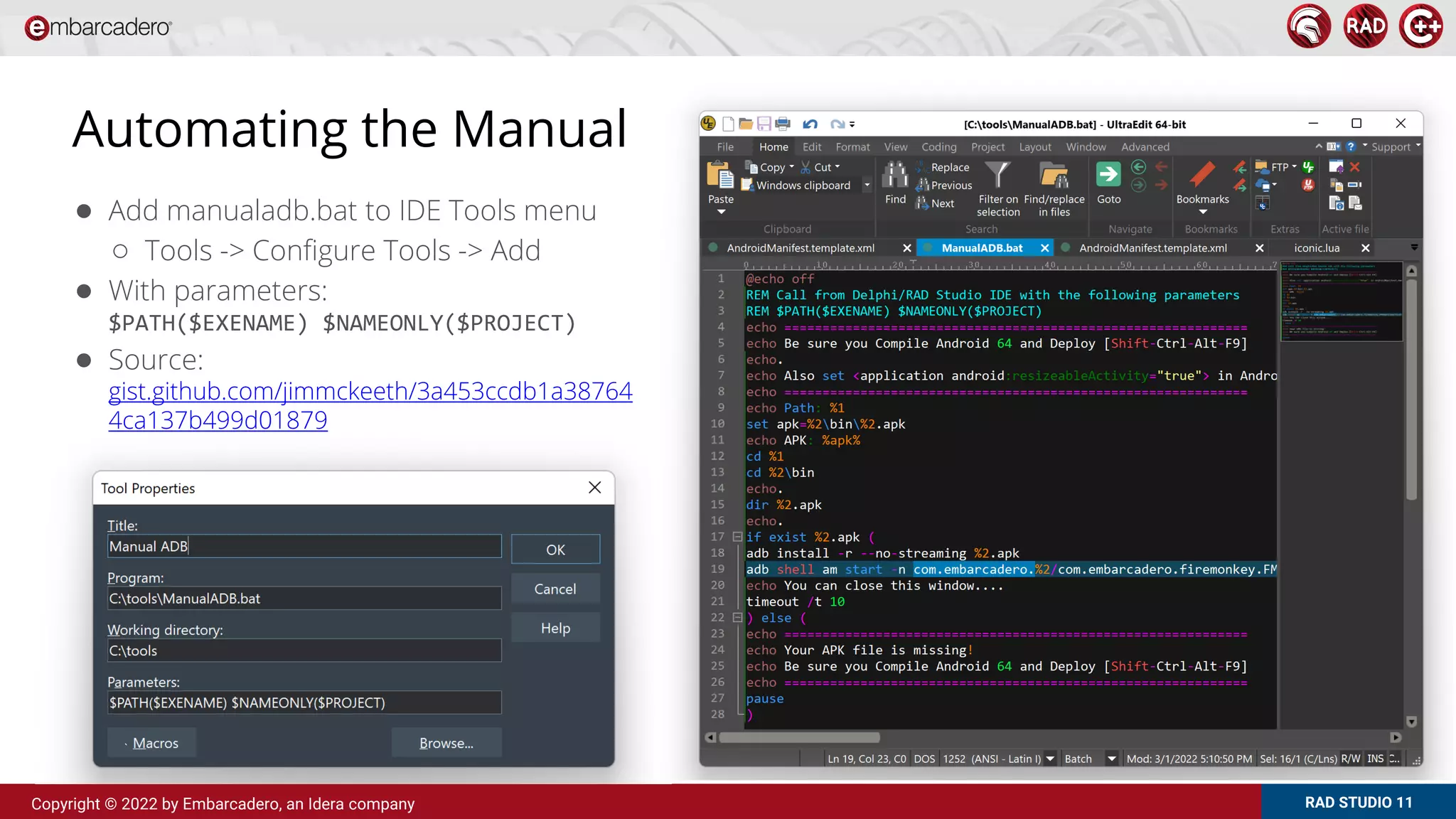
Task: Click the Copy icon in Clipboard group
Action: (751, 167)
